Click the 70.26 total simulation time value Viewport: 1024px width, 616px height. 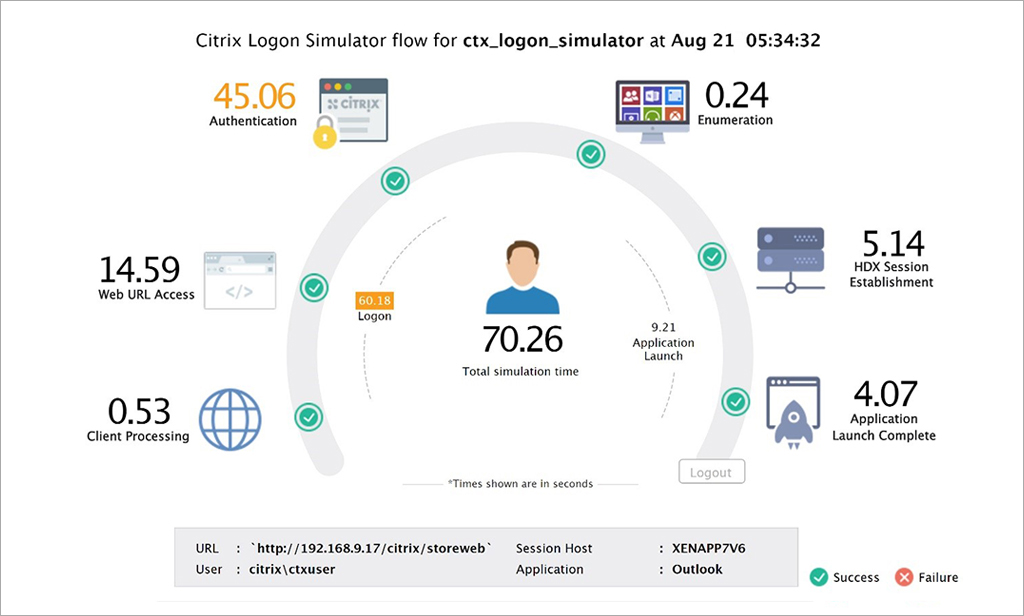pos(522,340)
